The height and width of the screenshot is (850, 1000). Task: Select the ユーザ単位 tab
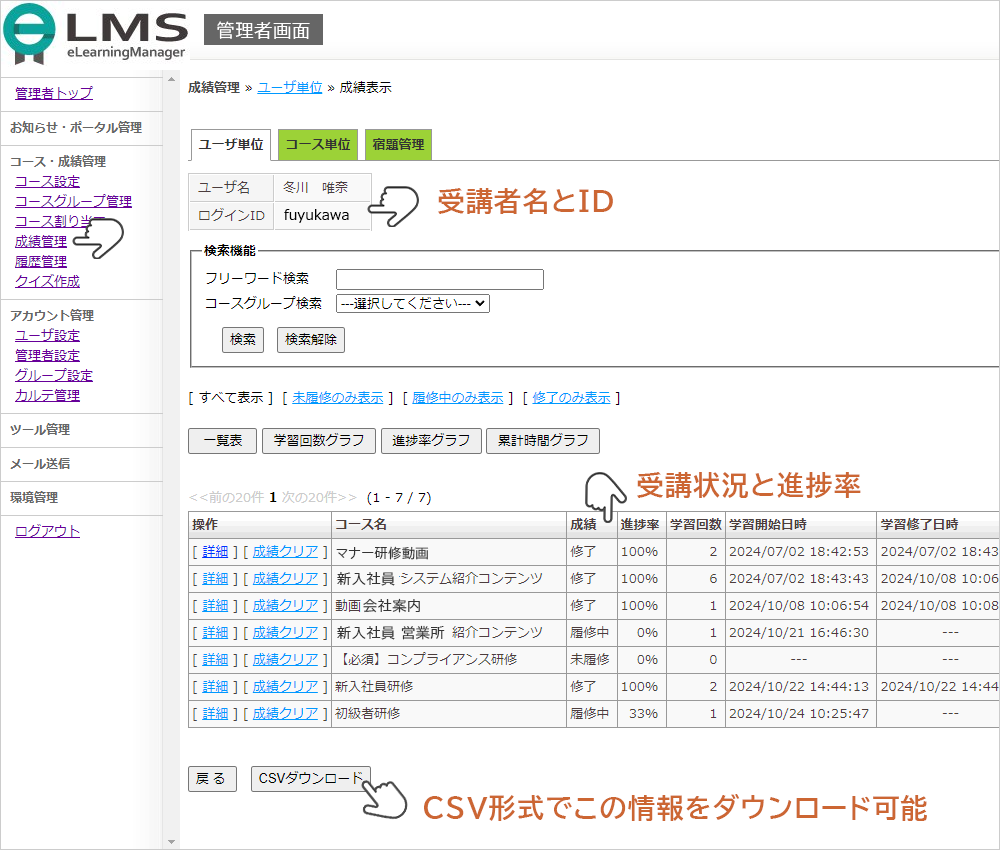click(x=231, y=145)
